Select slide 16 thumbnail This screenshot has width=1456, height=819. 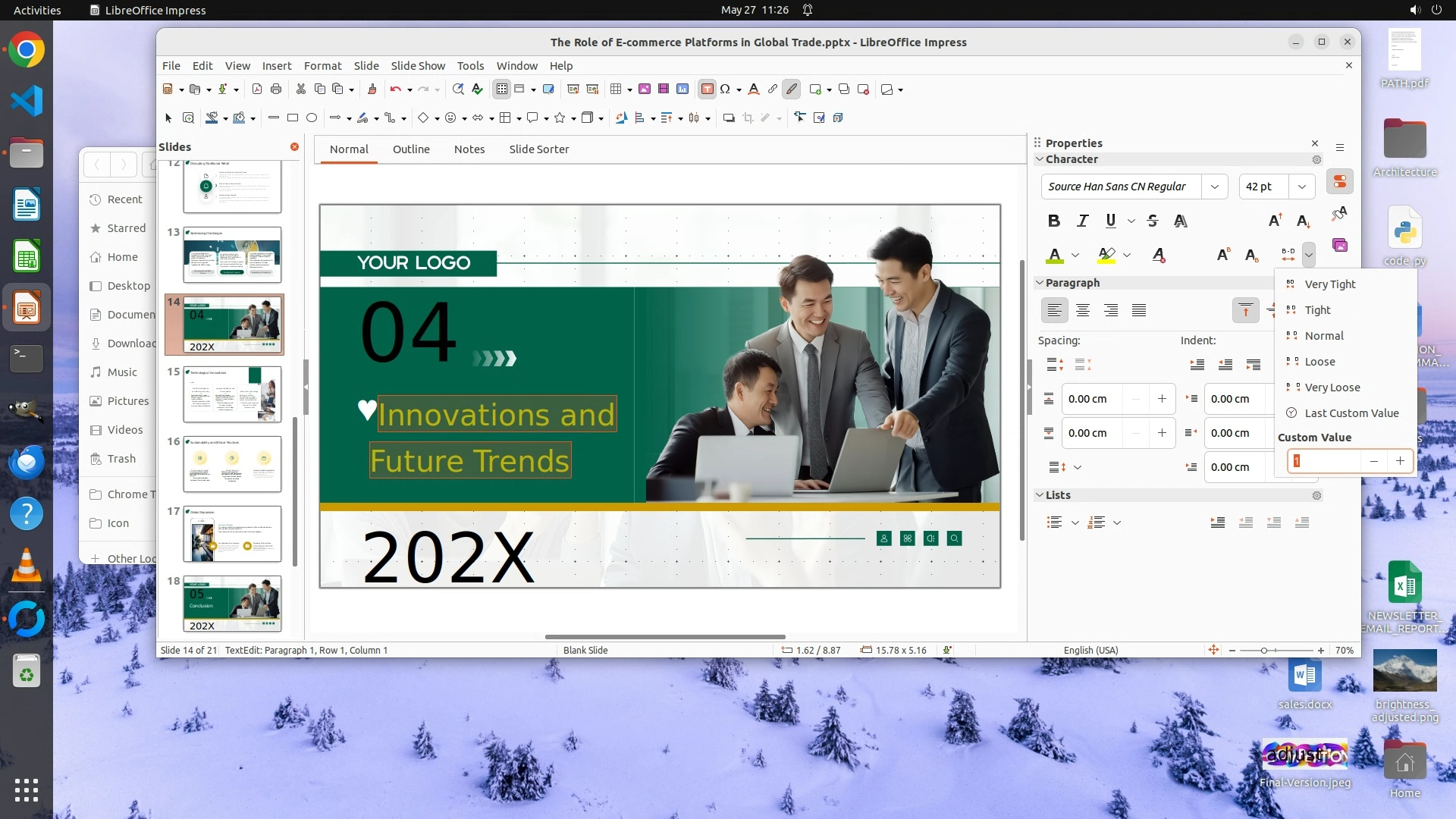coord(232,464)
